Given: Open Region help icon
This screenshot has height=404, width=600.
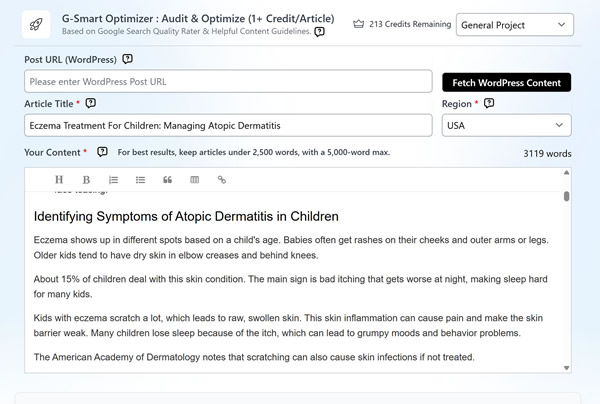Looking at the screenshot, I should 489,103.
